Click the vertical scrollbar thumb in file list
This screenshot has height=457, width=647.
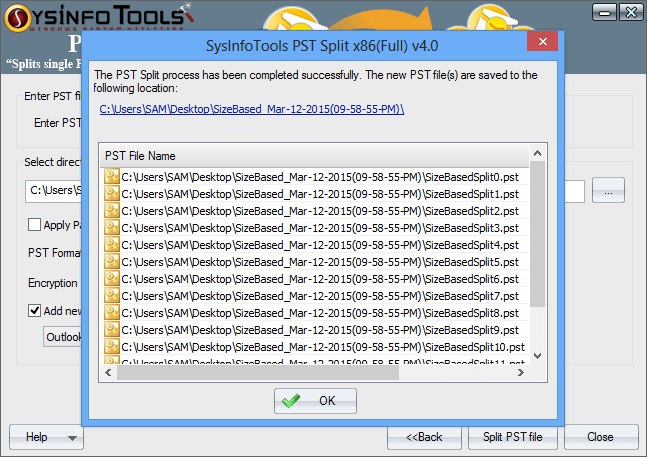pyautogui.click(x=537, y=234)
